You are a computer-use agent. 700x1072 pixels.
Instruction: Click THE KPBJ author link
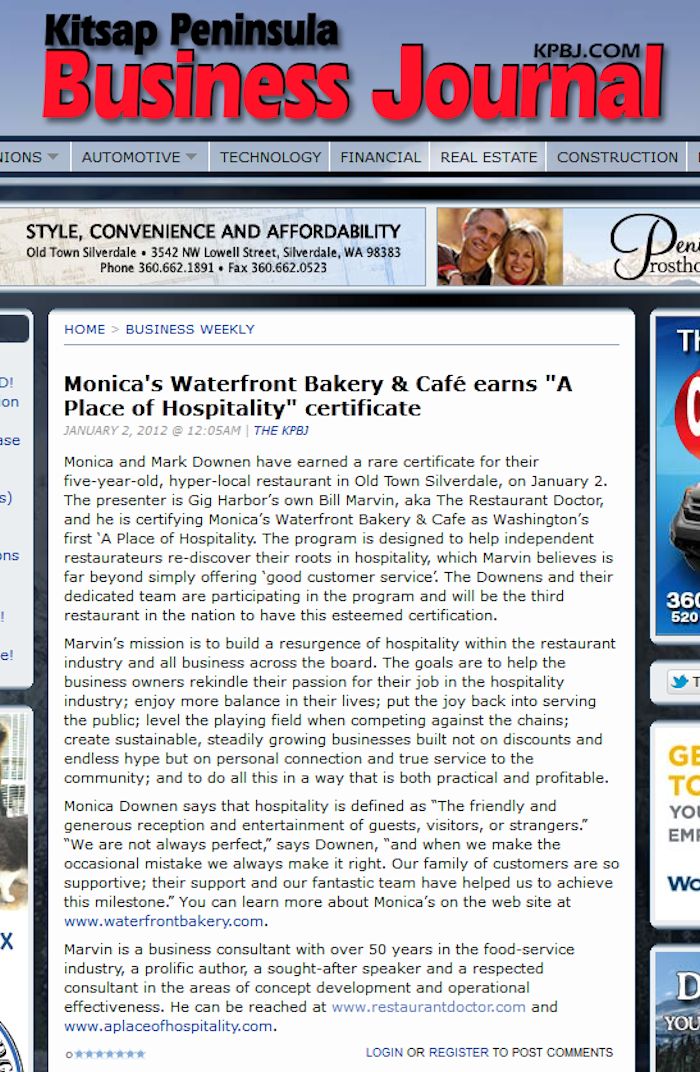coord(281,431)
